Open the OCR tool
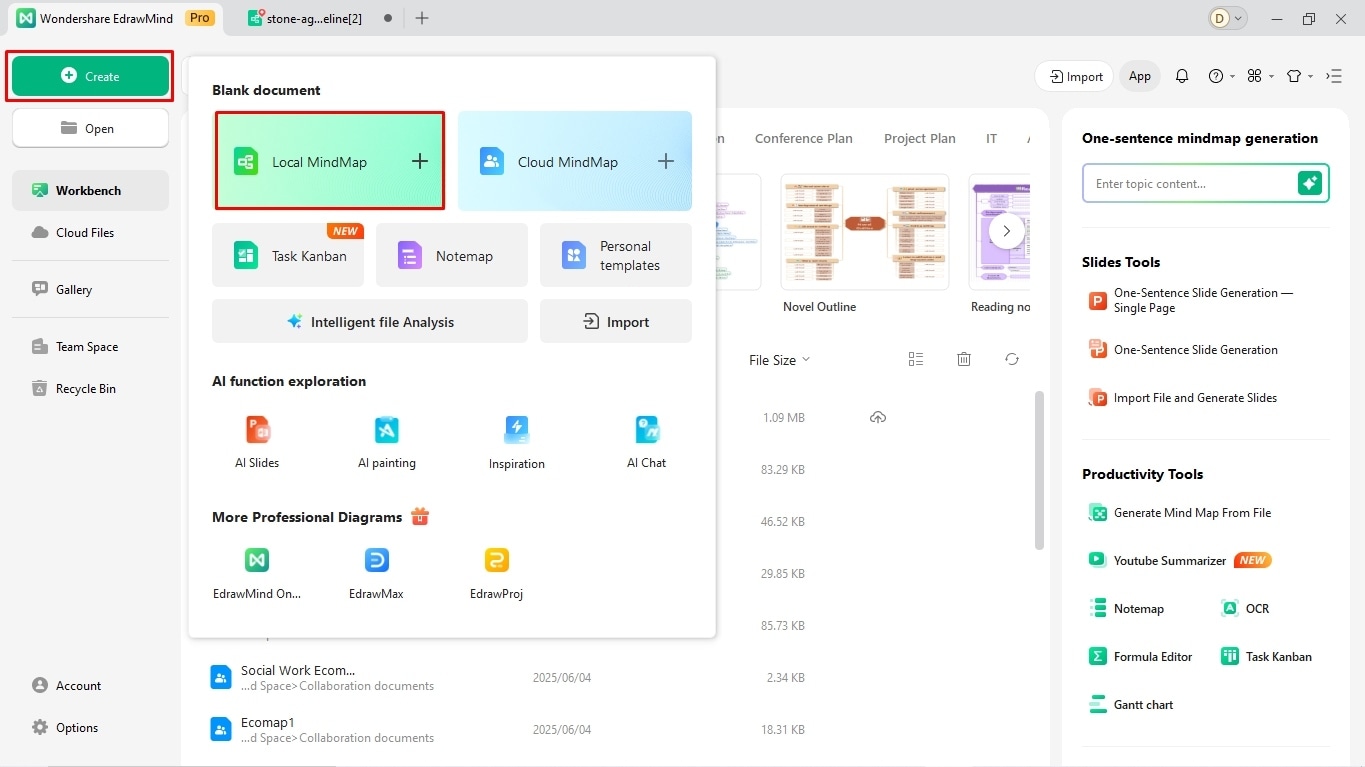Image resolution: width=1365 pixels, height=767 pixels. 1245,608
